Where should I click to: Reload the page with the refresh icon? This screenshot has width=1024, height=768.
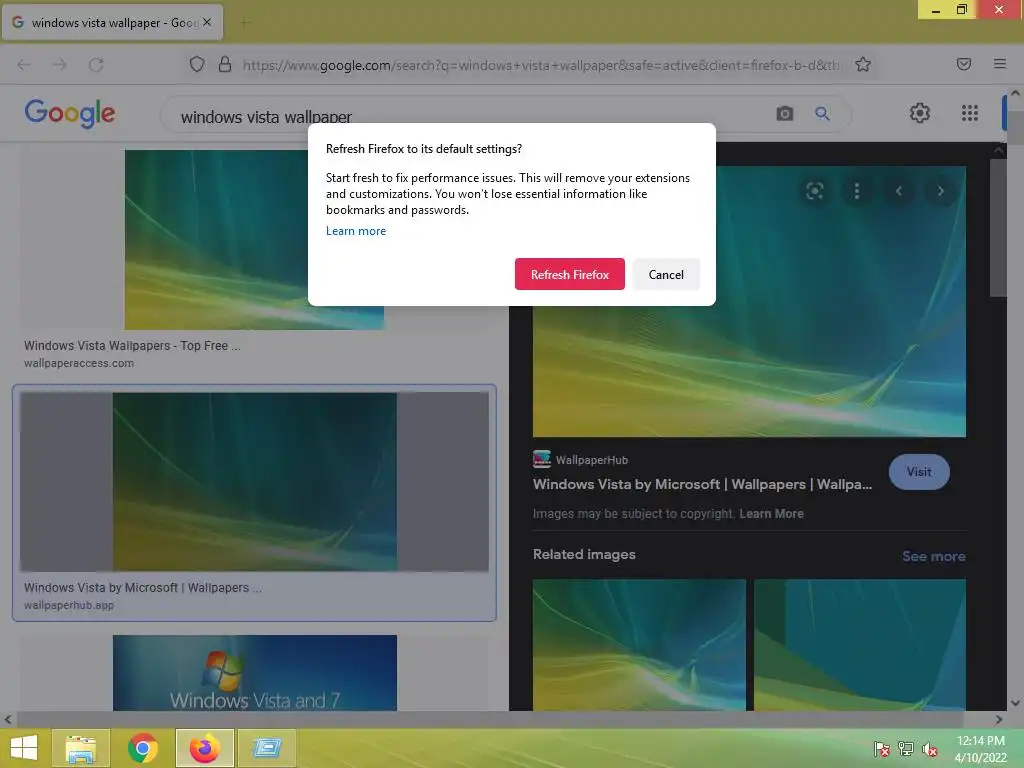coord(96,65)
